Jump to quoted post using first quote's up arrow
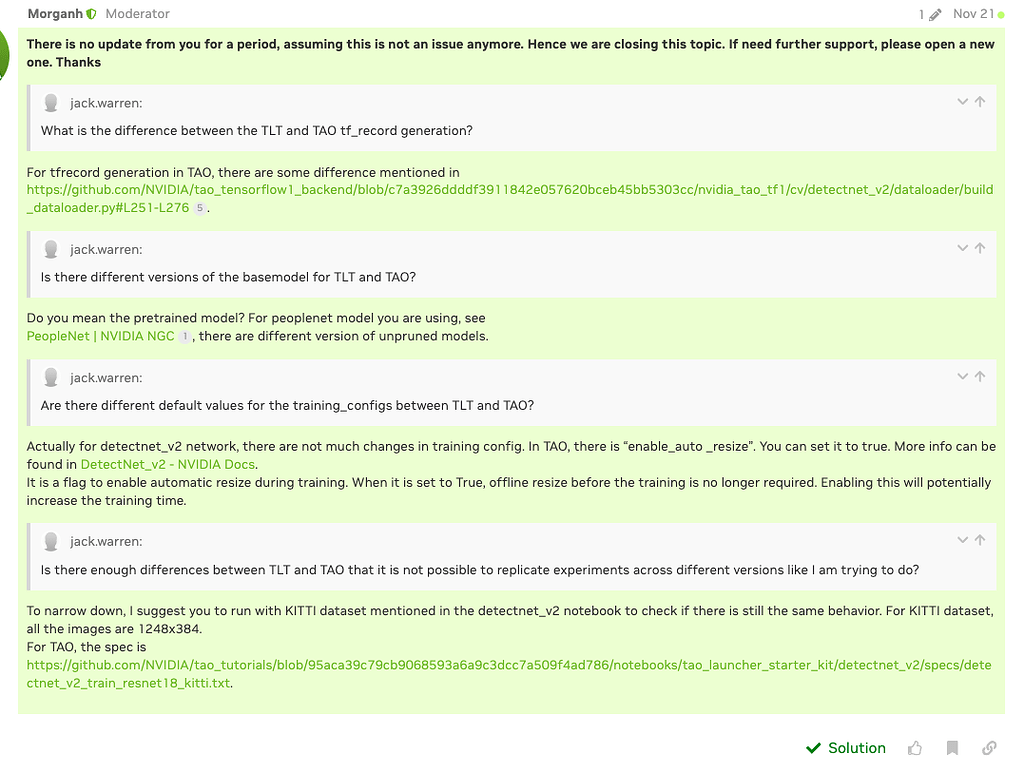The width and height of the screenshot is (1024, 772). point(980,101)
